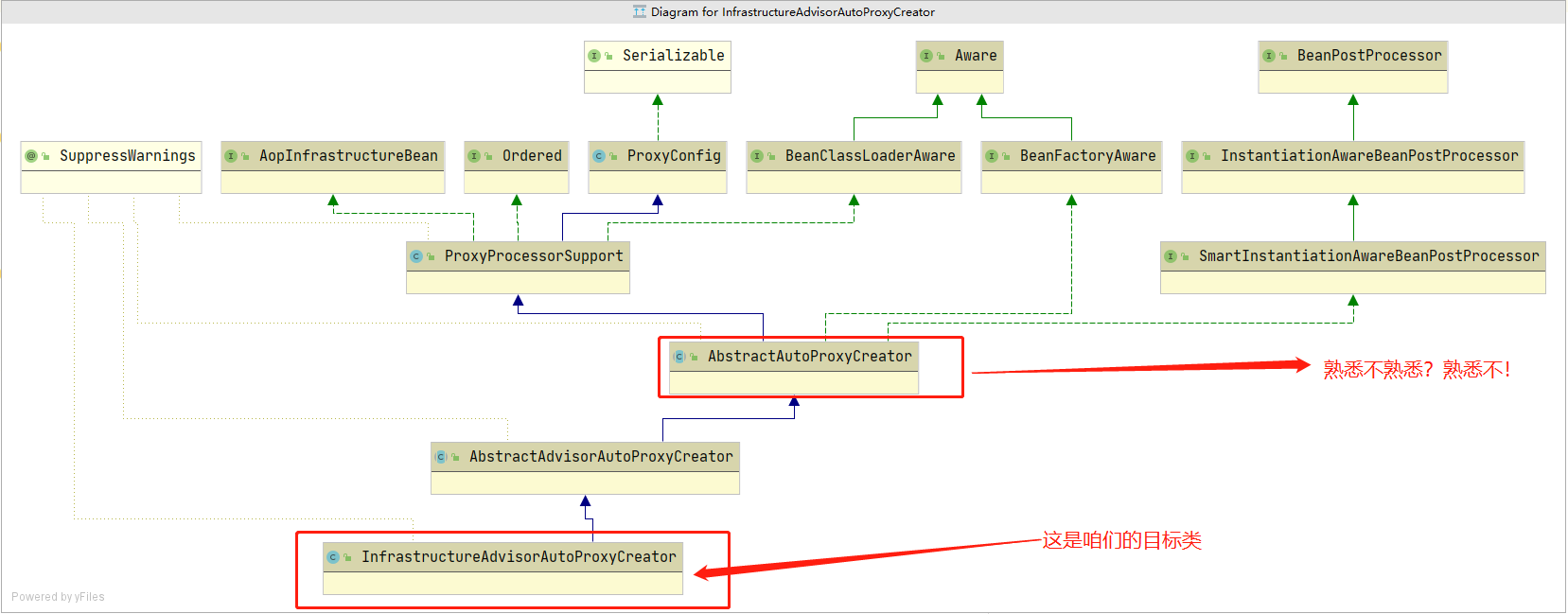Click the AbstractAutoProxyCreator class name
This screenshot has height=614, width=1568.
[809, 357]
